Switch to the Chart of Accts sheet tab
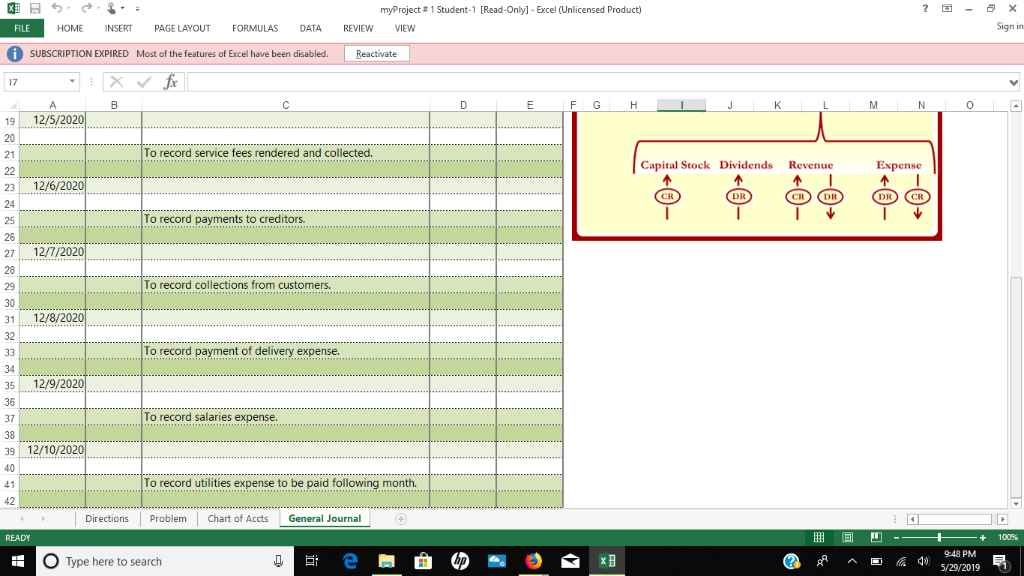This screenshot has width=1024, height=576. pyautogui.click(x=238, y=519)
